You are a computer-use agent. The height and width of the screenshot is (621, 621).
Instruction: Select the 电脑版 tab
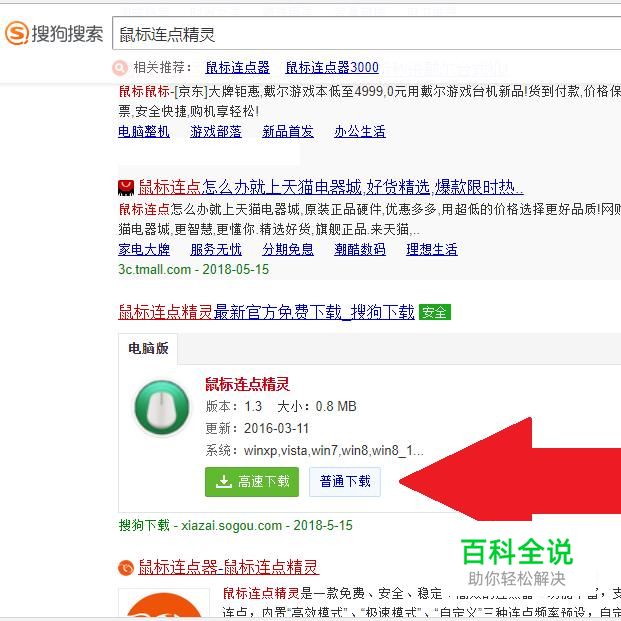click(148, 348)
